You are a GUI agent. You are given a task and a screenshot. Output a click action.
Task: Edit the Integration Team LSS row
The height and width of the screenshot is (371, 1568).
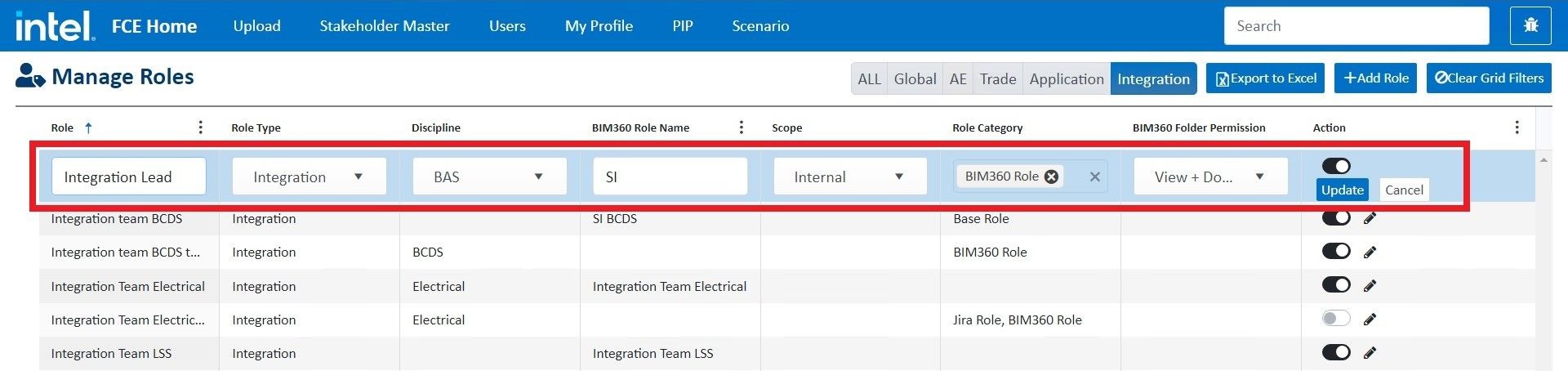[1370, 353]
